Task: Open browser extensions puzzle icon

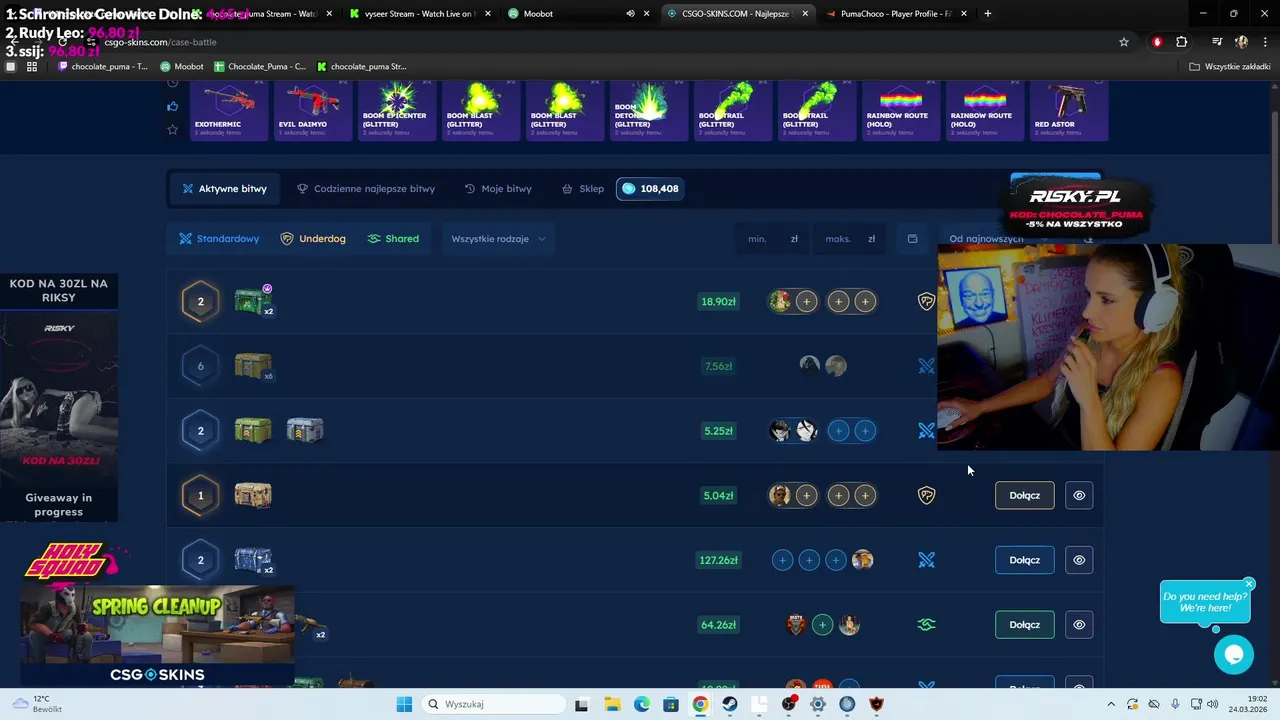Action: pyautogui.click(x=1182, y=42)
